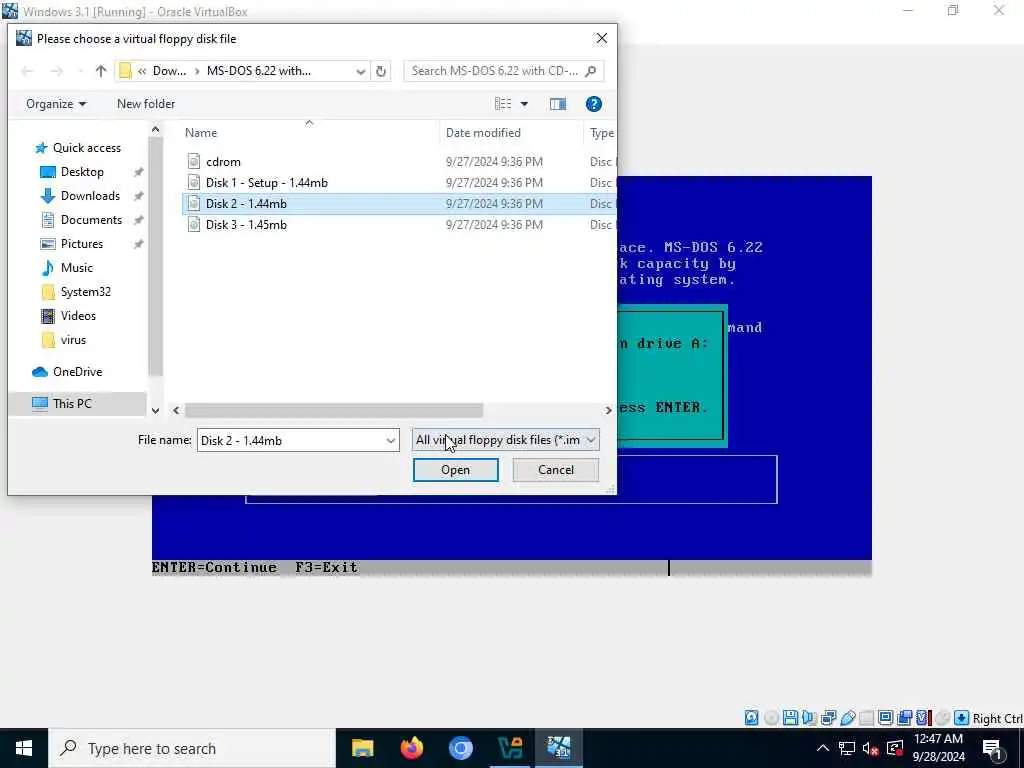Click the recording indicator in VirtualBox status bar
This screenshot has height=768, width=1024.
[904, 718]
